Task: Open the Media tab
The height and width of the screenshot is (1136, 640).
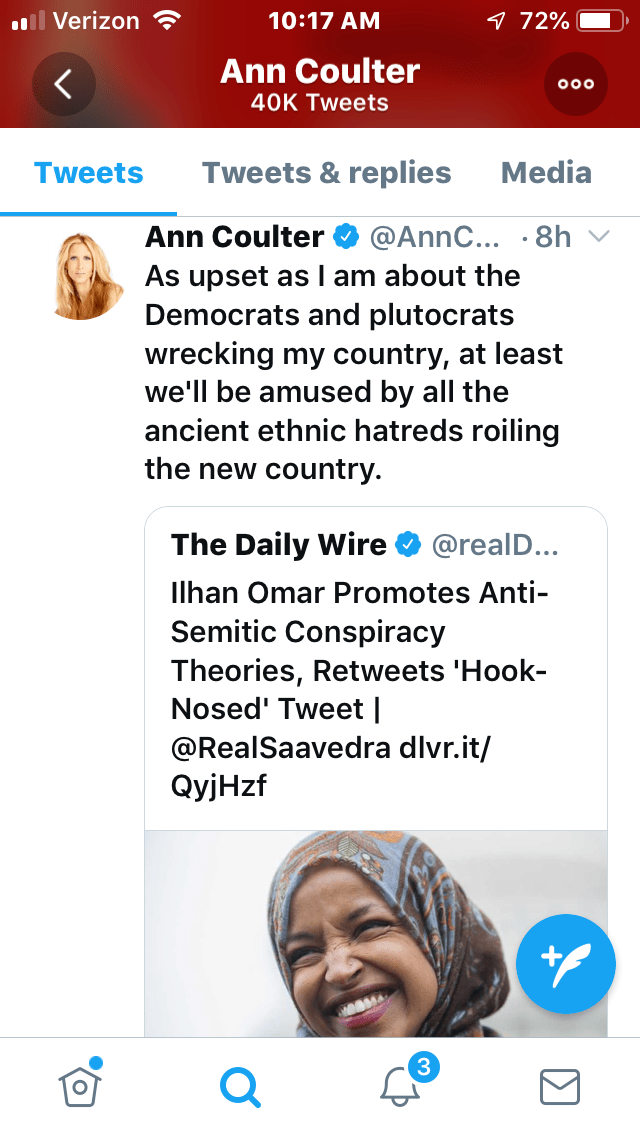Action: click(546, 173)
